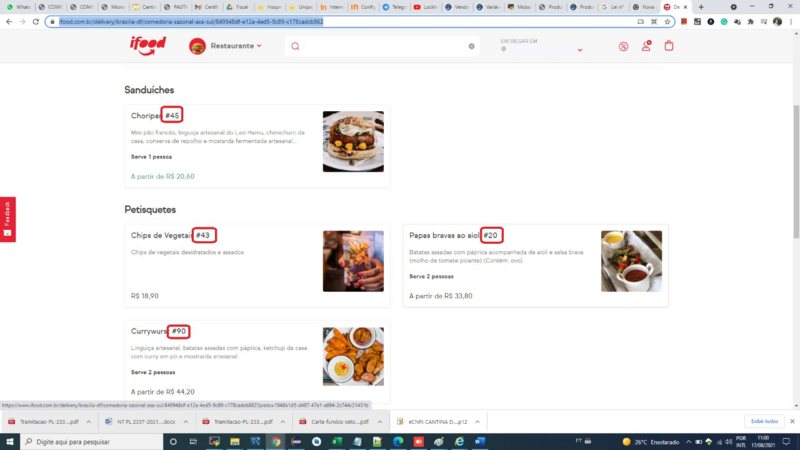The image size is (800, 450).
Task: Expand options for NT PL 2337 download
Action: click(x=186, y=422)
